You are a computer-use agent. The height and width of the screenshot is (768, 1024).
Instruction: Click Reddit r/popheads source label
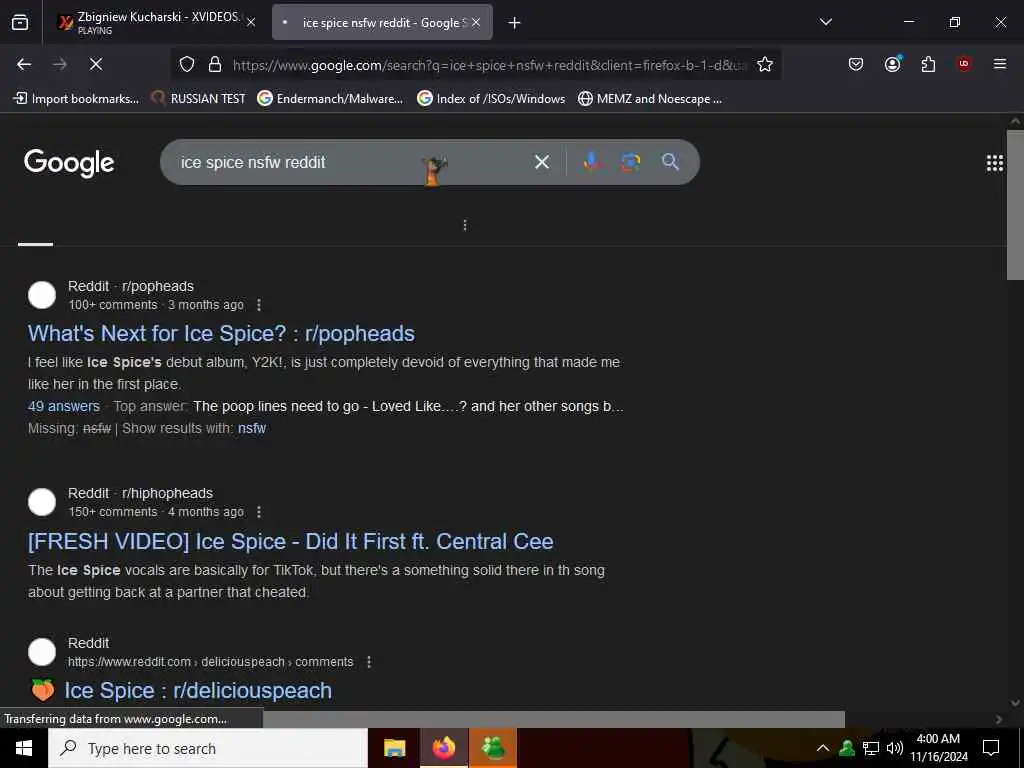tap(131, 286)
